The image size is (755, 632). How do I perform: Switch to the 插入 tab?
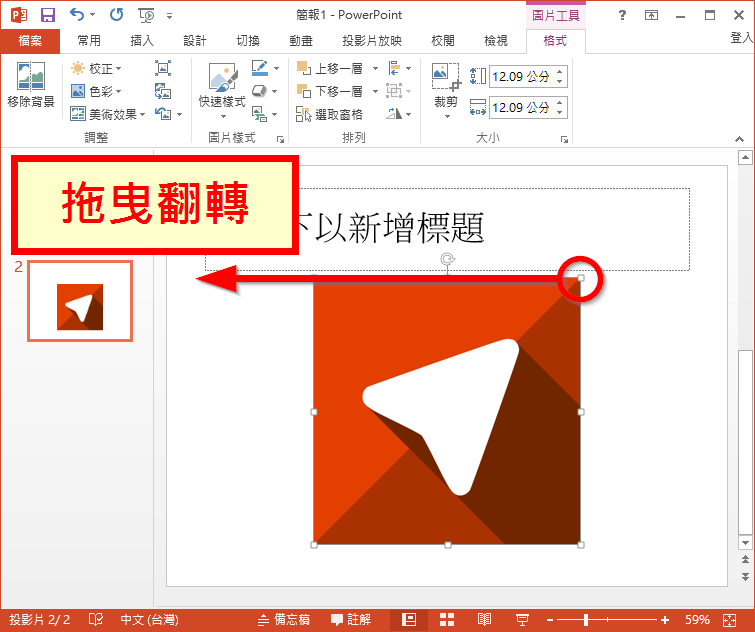coord(142,41)
